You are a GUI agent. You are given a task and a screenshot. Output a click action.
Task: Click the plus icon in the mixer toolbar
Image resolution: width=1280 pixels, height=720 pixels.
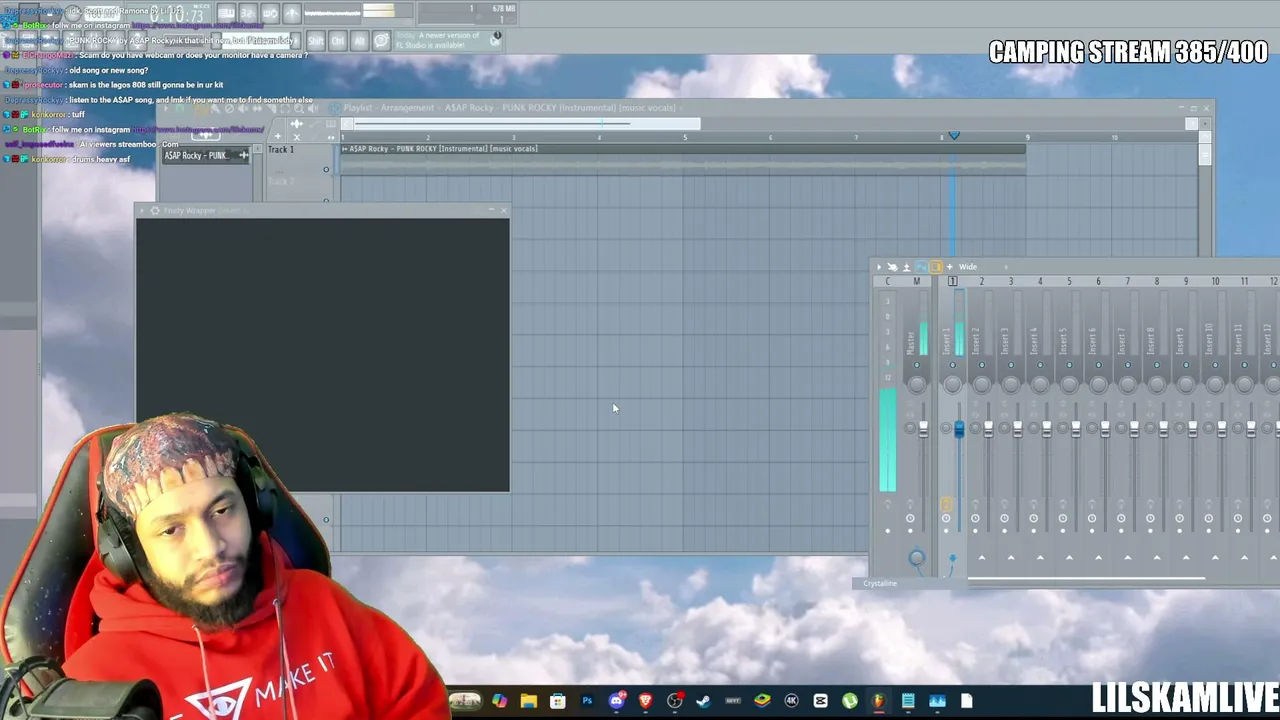pos(949,267)
